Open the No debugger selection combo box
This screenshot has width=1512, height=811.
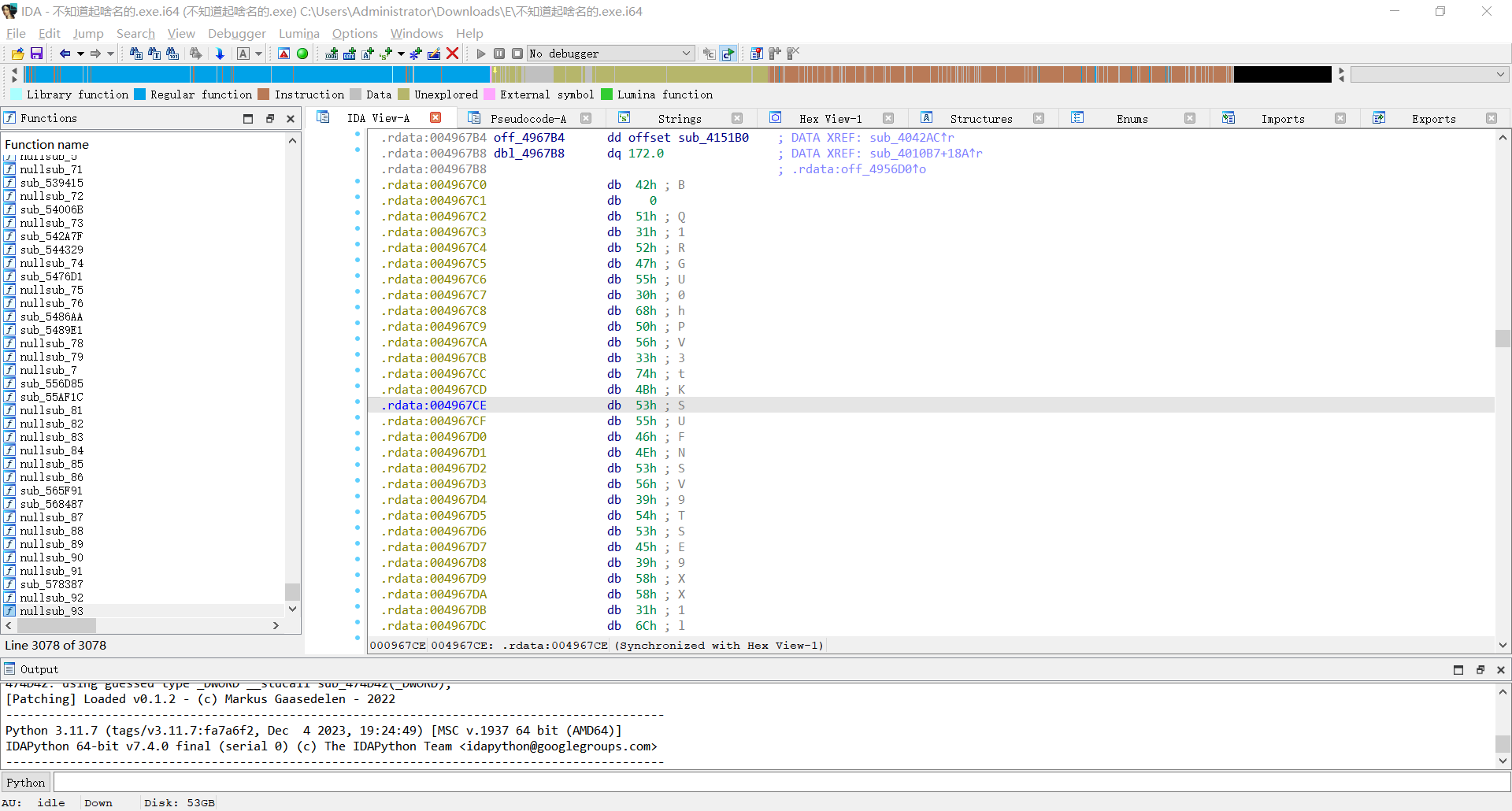611,54
